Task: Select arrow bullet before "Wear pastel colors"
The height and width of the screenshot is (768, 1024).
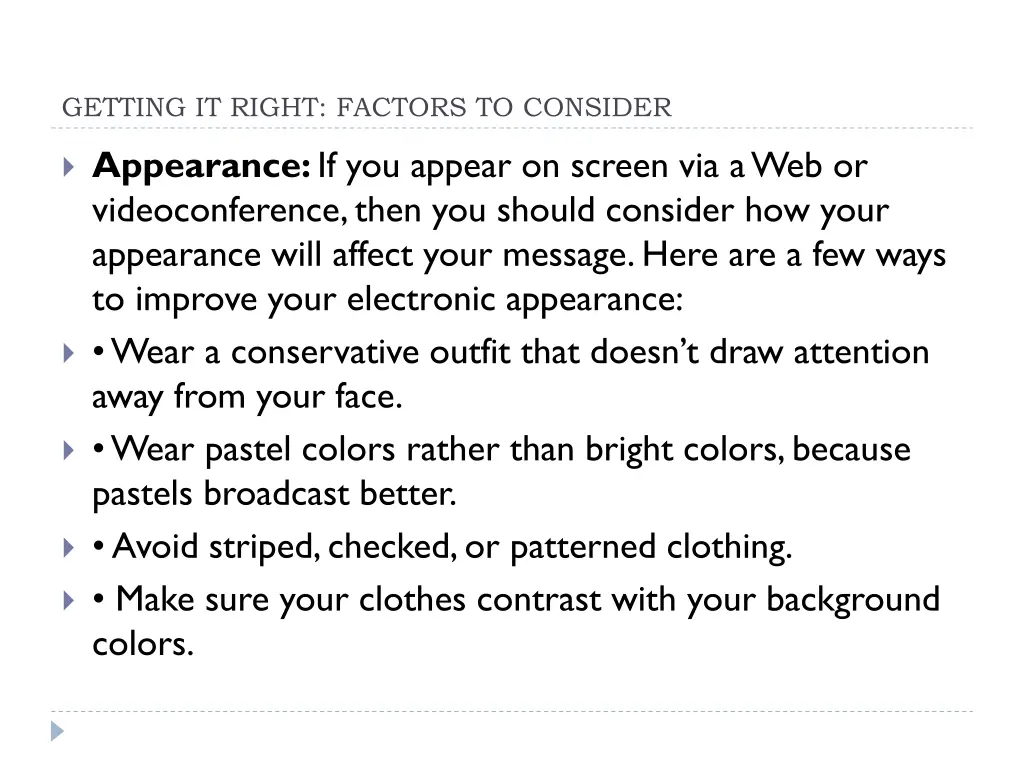Action: pyautogui.click(x=67, y=450)
